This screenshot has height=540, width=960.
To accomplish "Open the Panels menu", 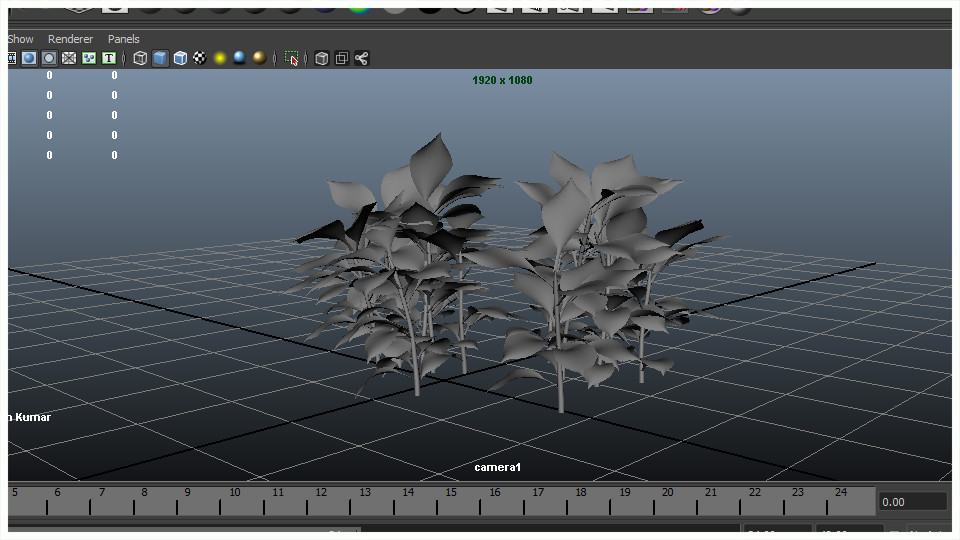I will (x=124, y=39).
